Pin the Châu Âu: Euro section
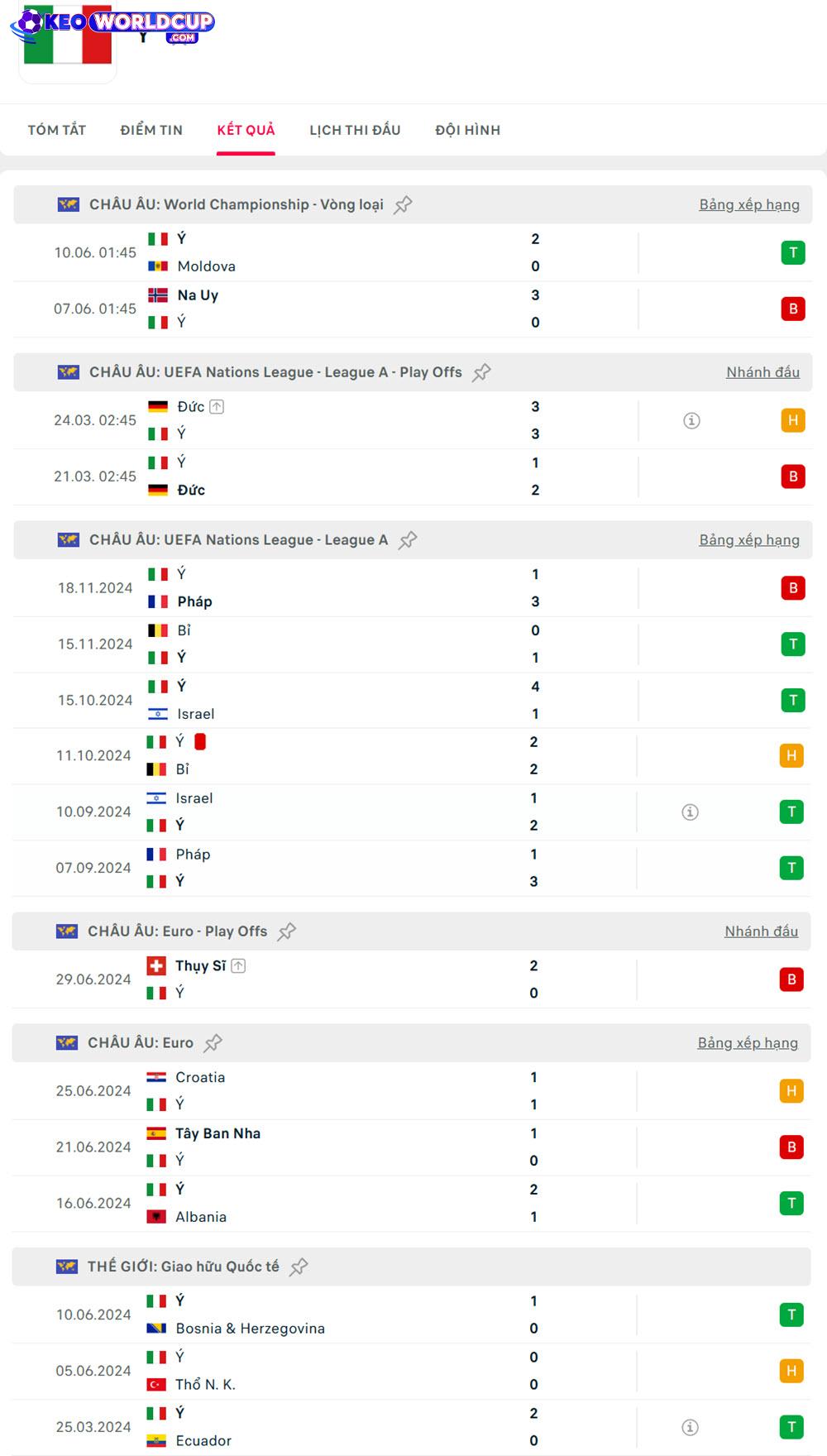Screen dimensions: 827x1456 (213, 1043)
